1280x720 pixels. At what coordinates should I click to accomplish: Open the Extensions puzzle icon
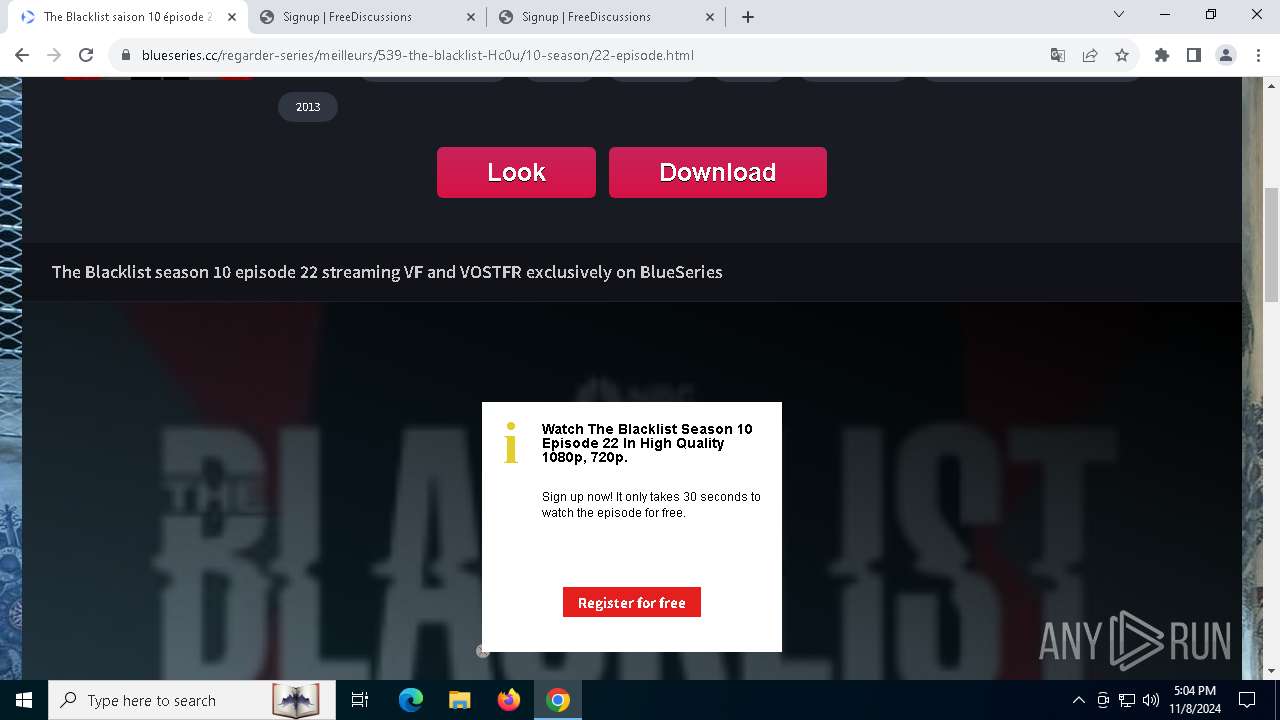pos(1162,55)
